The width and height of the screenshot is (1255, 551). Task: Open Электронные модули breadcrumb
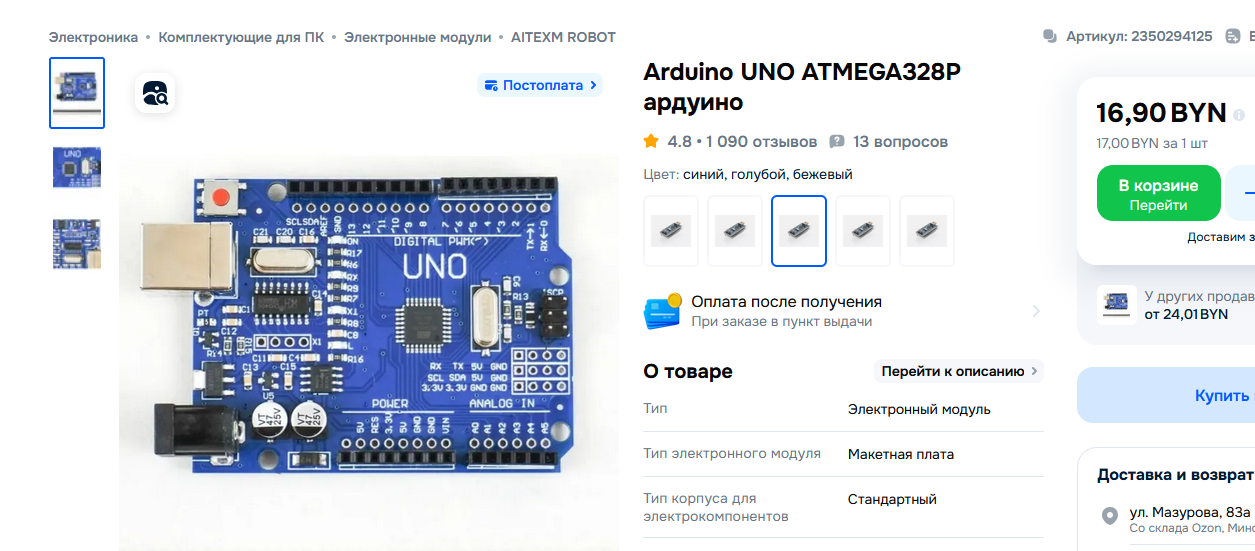pyautogui.click(x=417, y=37)
